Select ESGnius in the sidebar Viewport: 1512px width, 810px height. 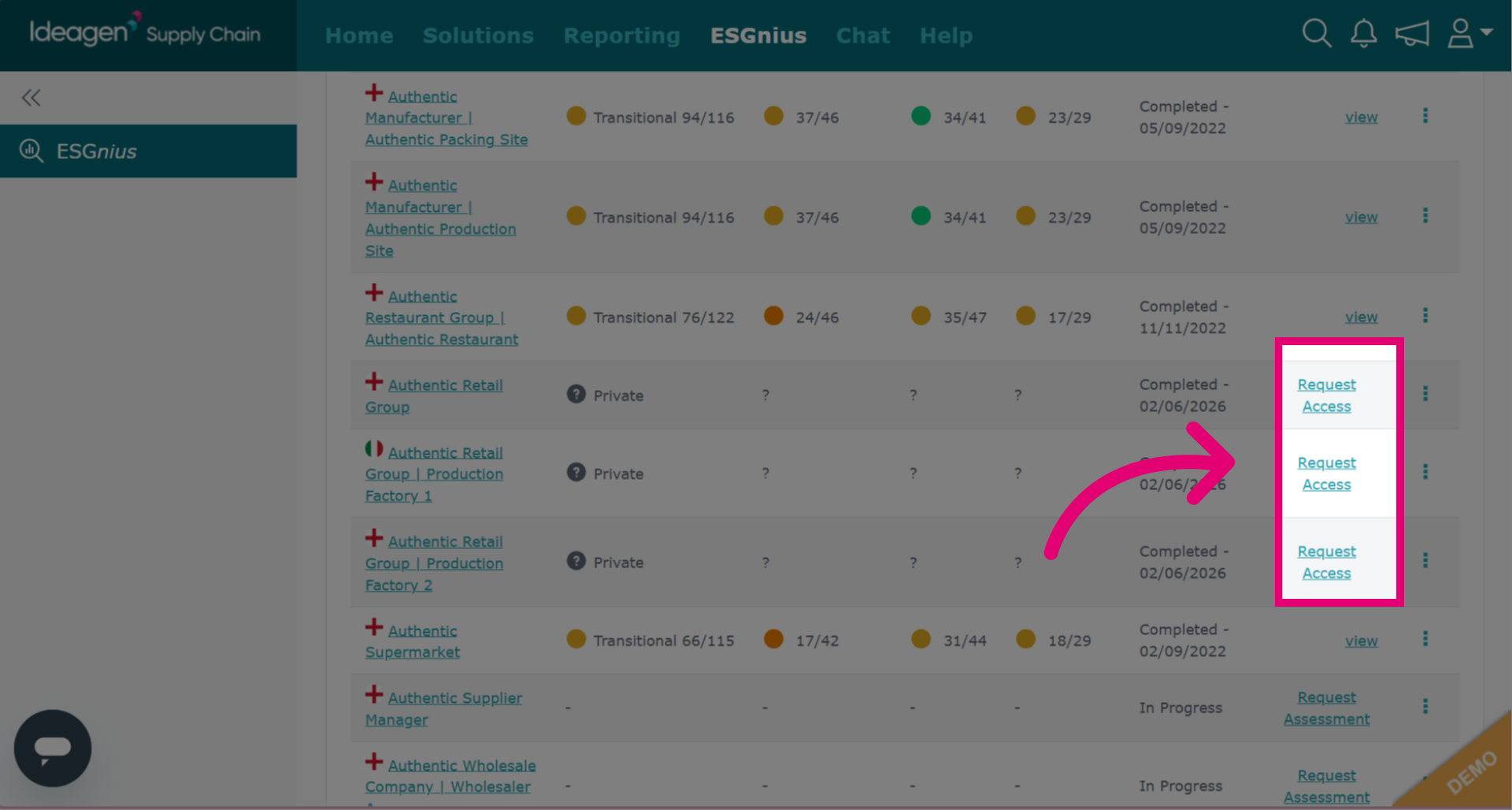pyautogui.click(x=148, y=150)
